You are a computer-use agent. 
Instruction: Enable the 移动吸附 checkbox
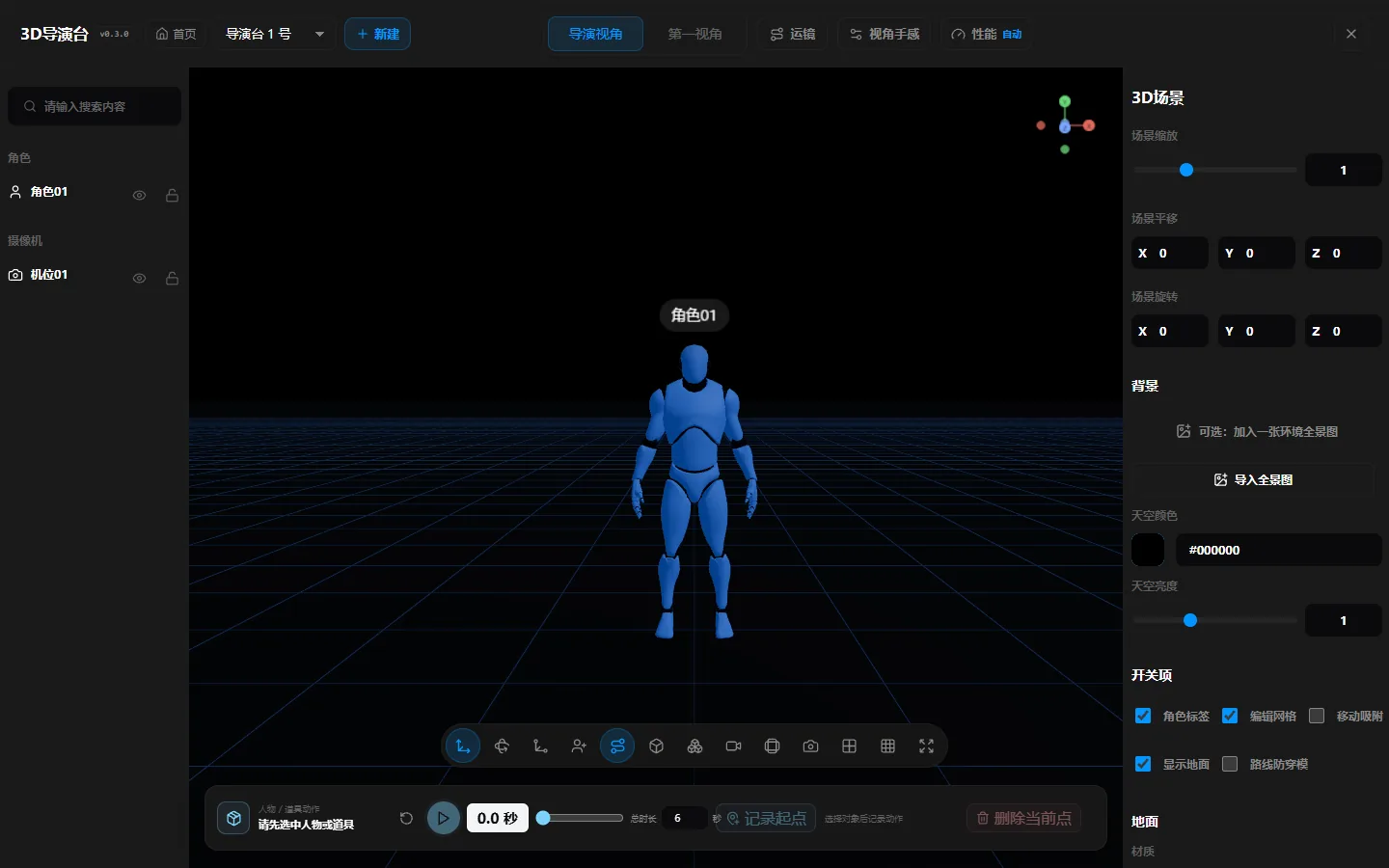[1317, 716]
